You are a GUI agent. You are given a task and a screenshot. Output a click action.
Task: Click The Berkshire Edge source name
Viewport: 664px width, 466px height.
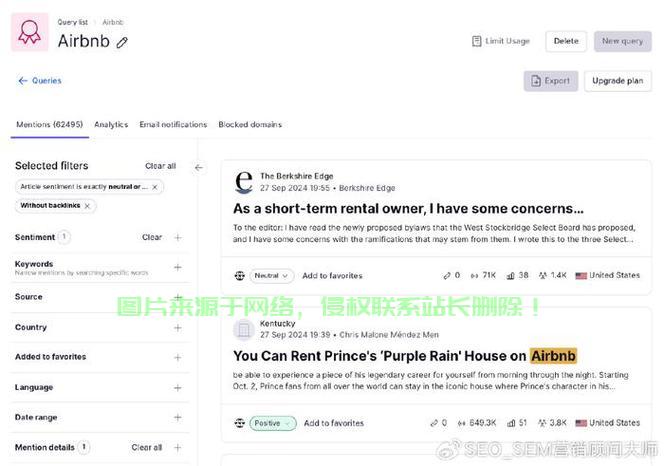(x=296, y=176)
